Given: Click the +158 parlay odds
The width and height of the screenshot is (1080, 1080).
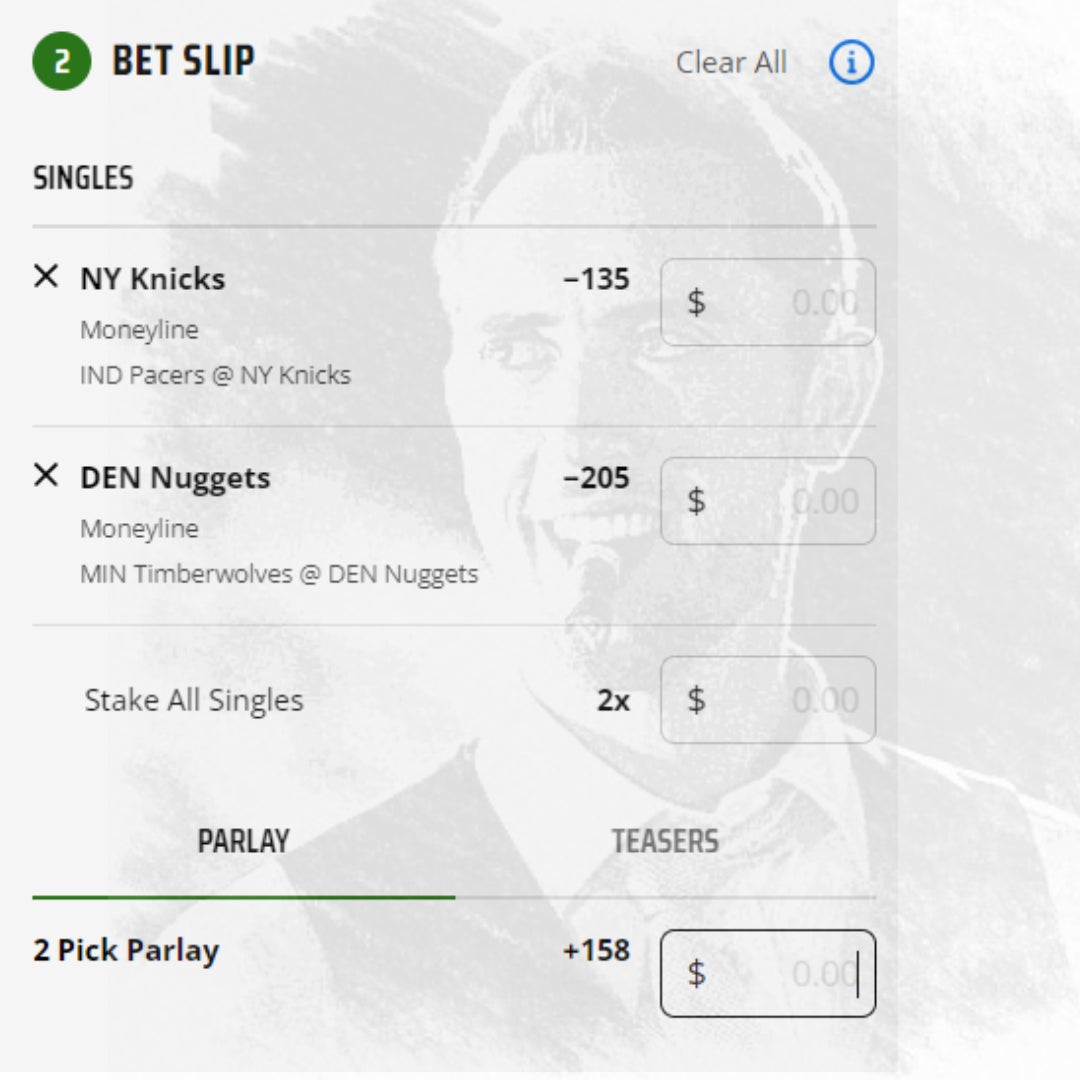Looking at the screenshot, I should (x=596, y=950).
